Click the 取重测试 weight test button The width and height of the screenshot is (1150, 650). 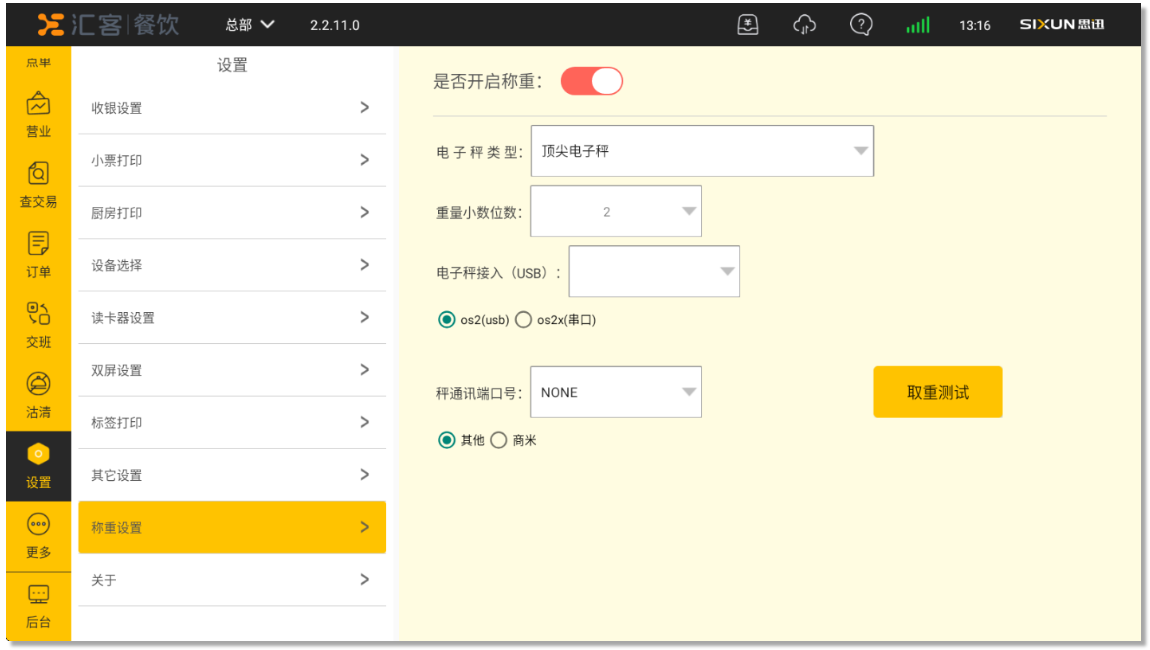pos(937,392)
